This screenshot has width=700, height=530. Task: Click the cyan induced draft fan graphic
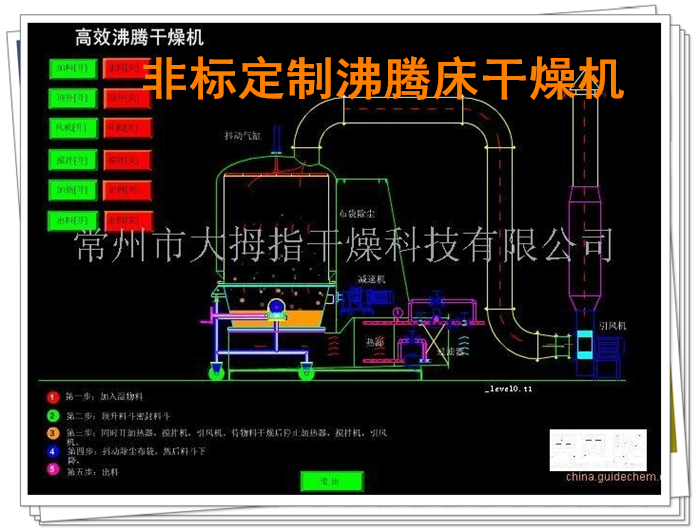(x=584, y=345)
